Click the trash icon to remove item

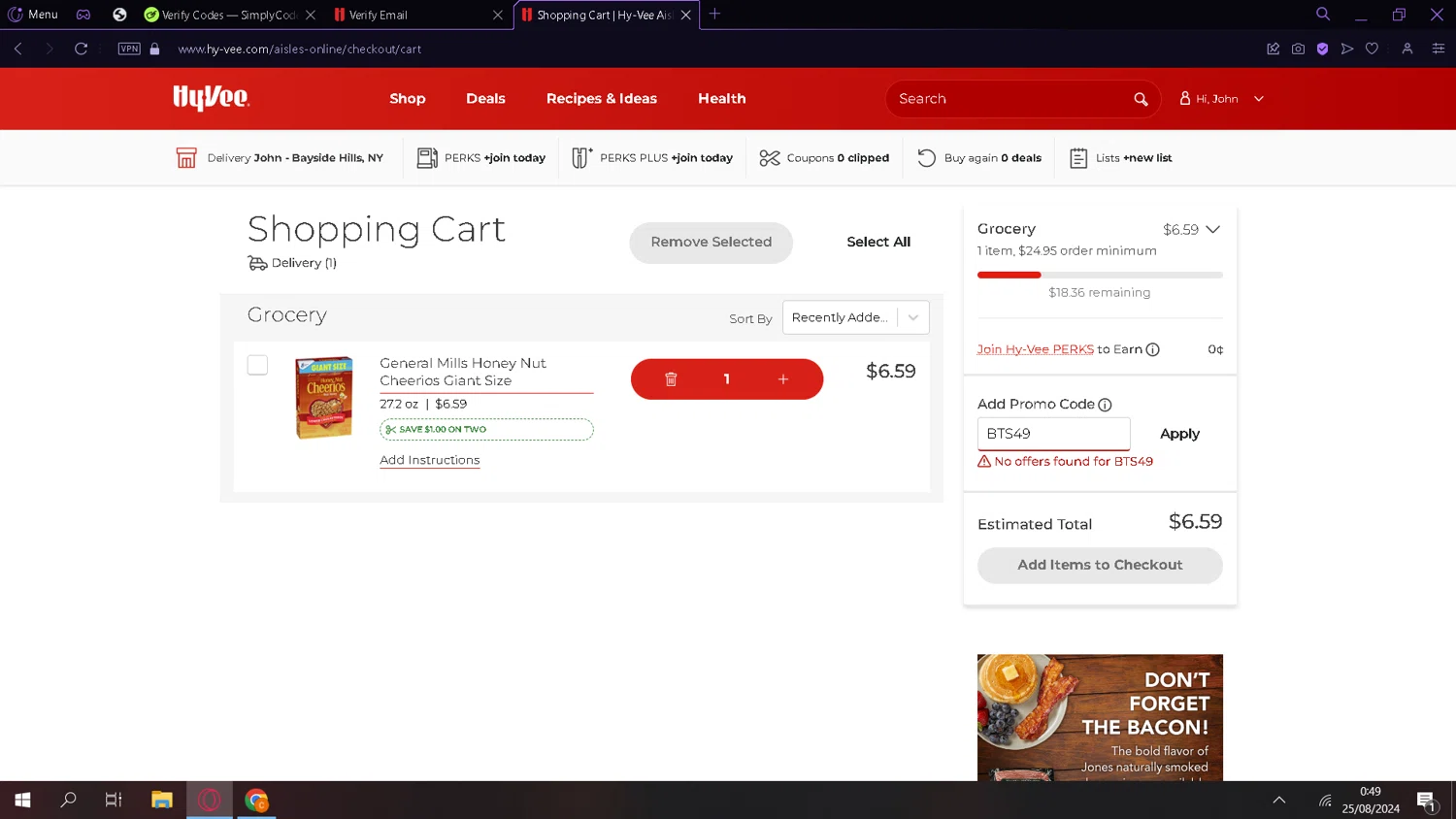coord(671,379)
